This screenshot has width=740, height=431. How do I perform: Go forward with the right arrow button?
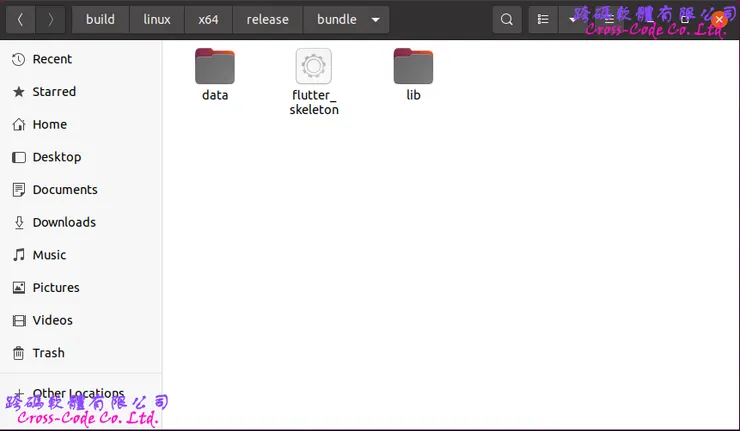tap(50, 19)
